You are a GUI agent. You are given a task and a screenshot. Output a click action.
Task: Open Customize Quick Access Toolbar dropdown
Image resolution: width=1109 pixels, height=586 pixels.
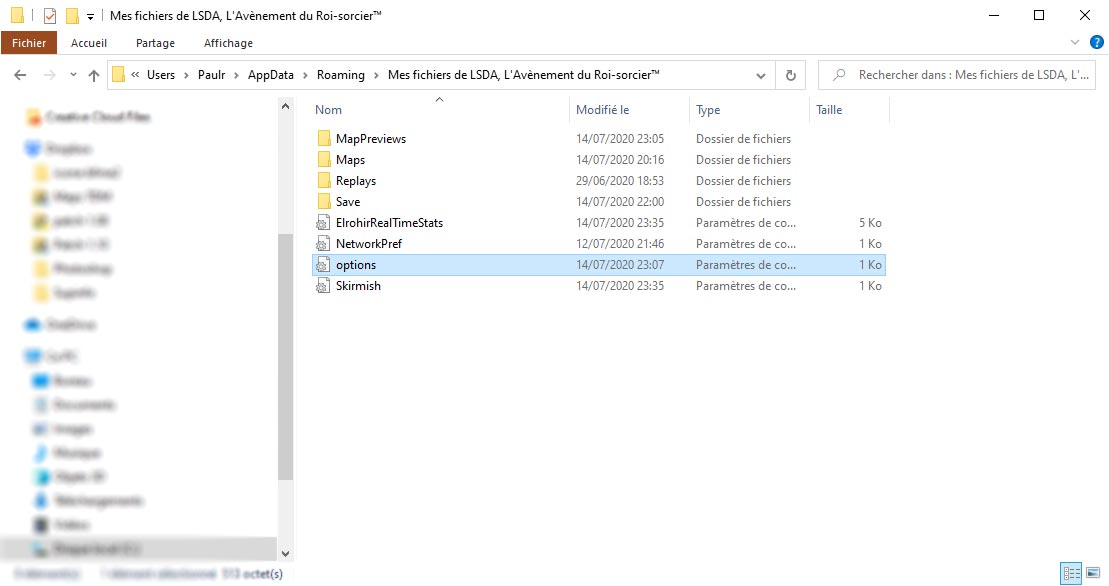[x=90, y=17]
